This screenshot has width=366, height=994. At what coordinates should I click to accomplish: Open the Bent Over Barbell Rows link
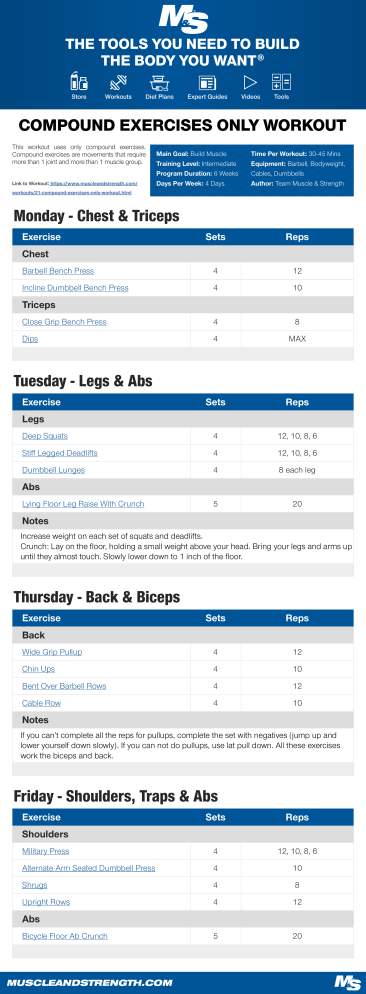click(64, 687)
